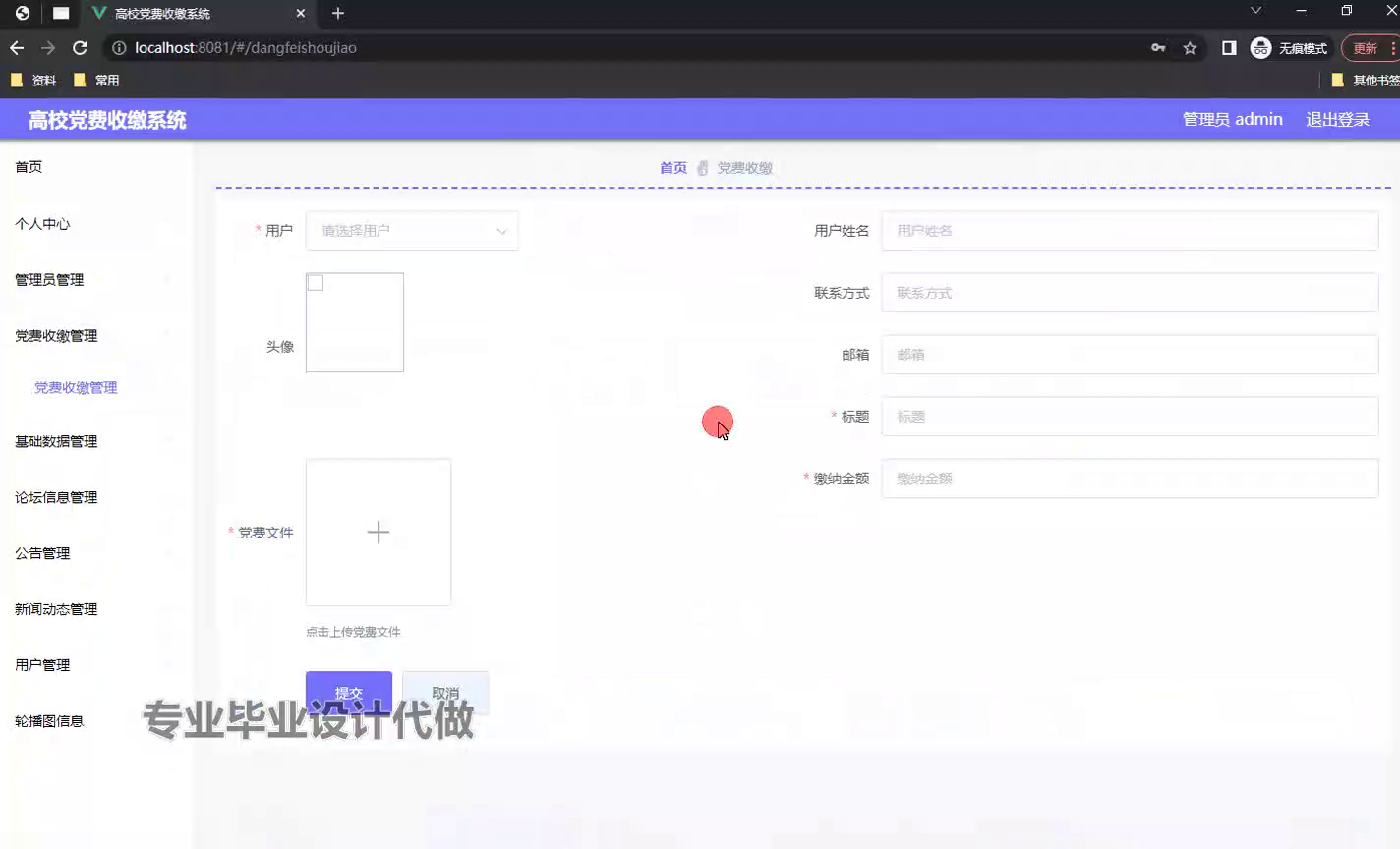Open 轮播图信息 in the sidebar

click(49, 721)
